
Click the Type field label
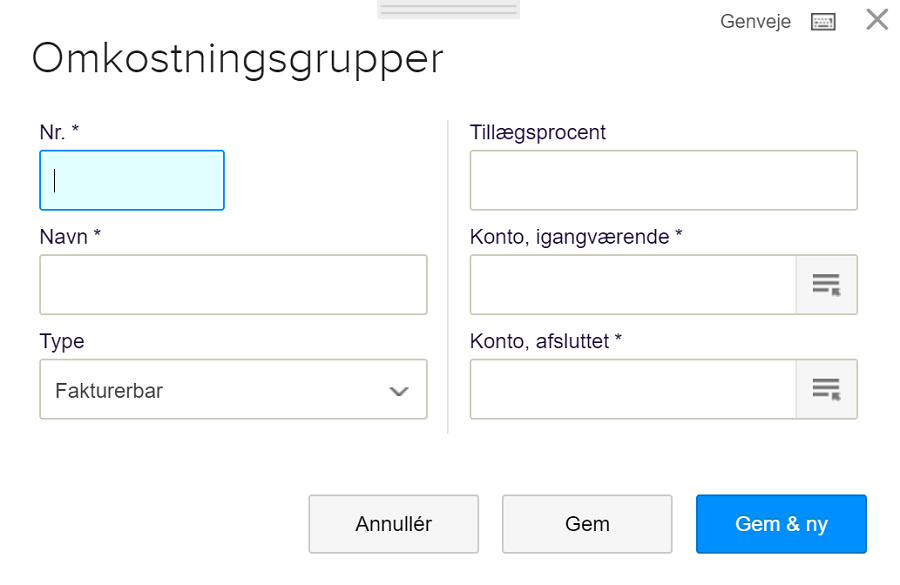(62, 342)
